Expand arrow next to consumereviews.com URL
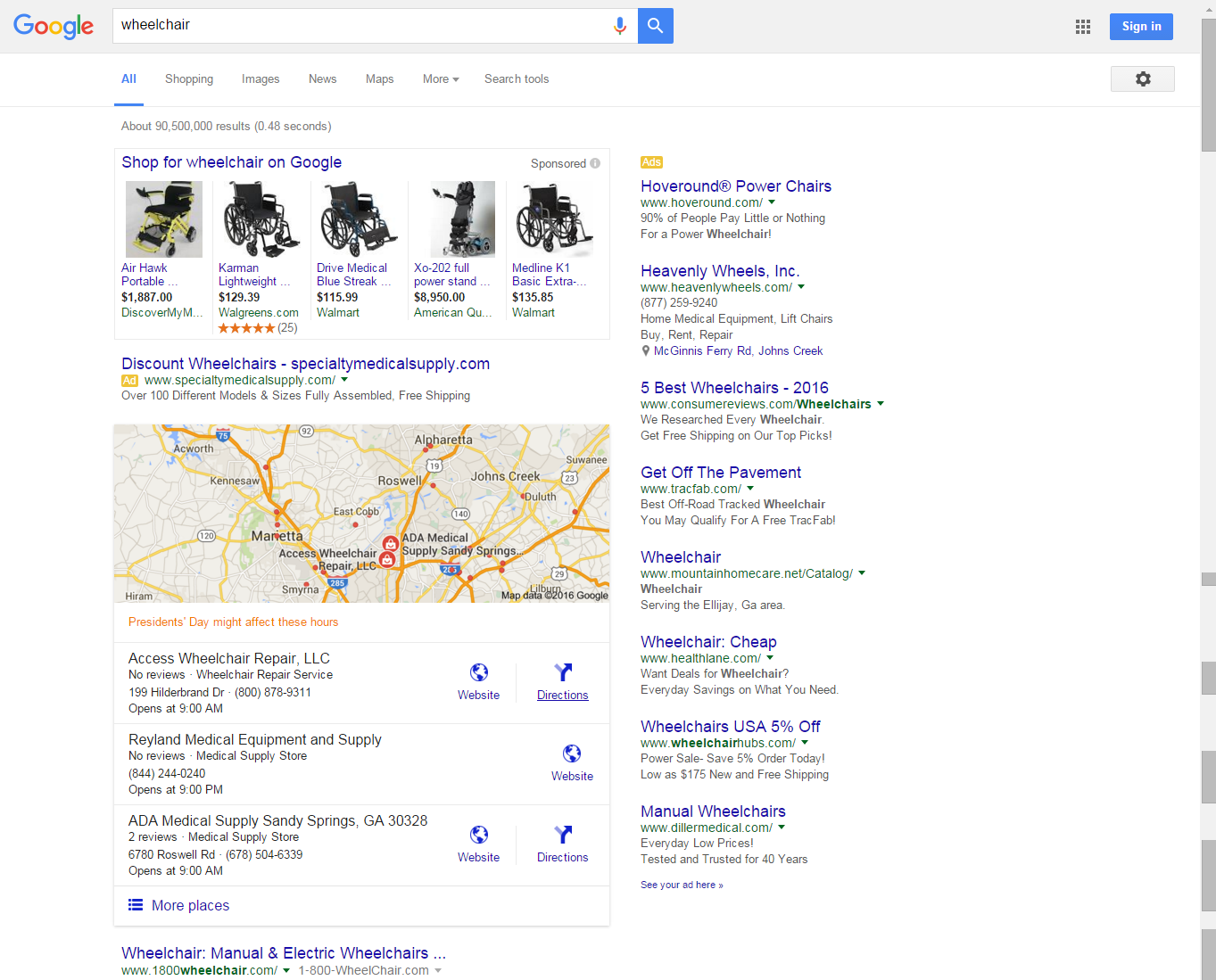This screenshot has width=1216, height=980. tap(881, 404)
